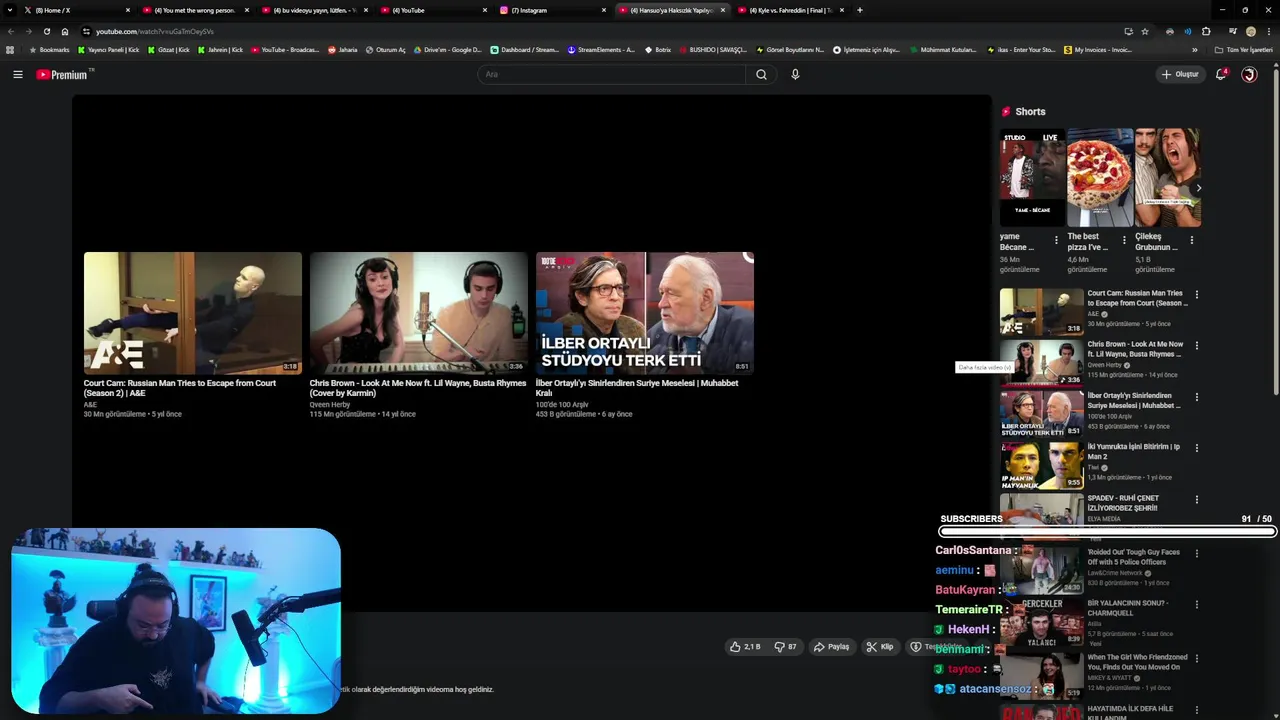Open options for 'The best pizza' short
The width and height of the screenshot is (1280, 720).
[1124, 240]
